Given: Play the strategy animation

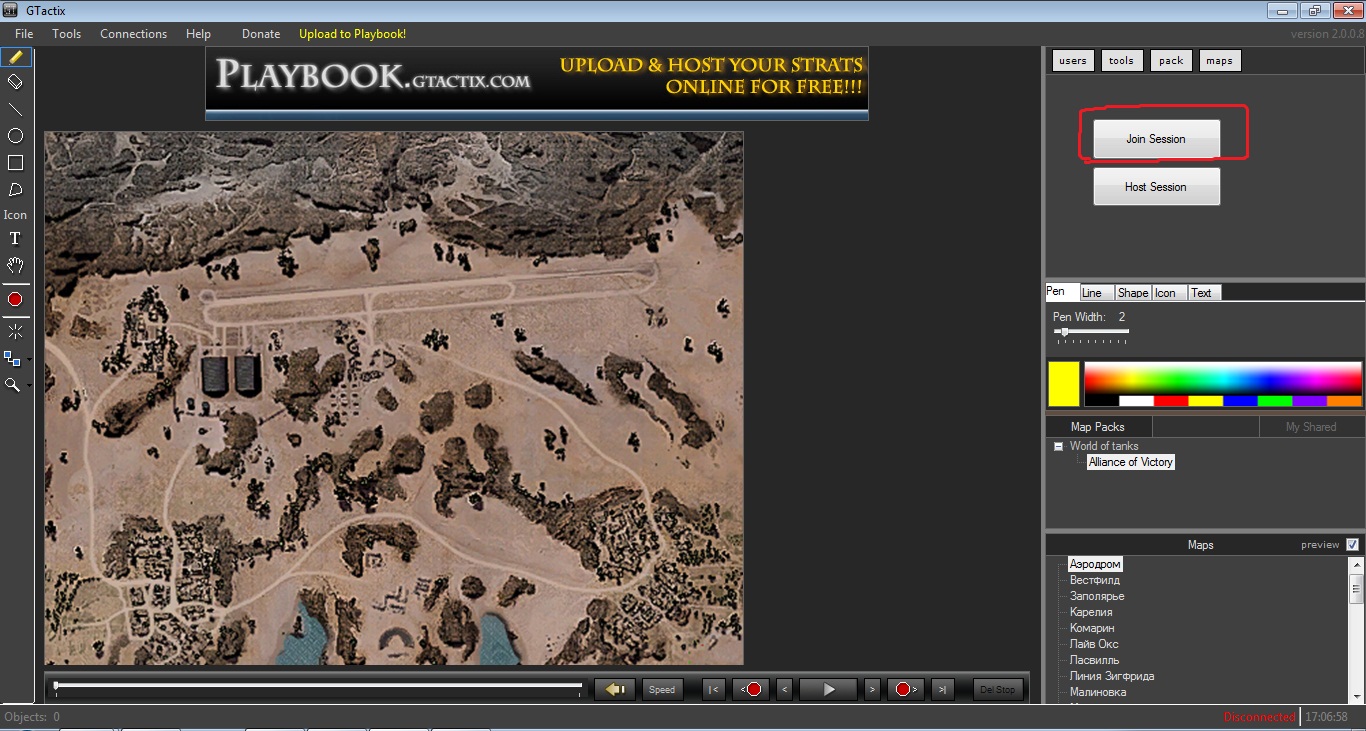Looking at the screenshot, I should click(828, 689).
